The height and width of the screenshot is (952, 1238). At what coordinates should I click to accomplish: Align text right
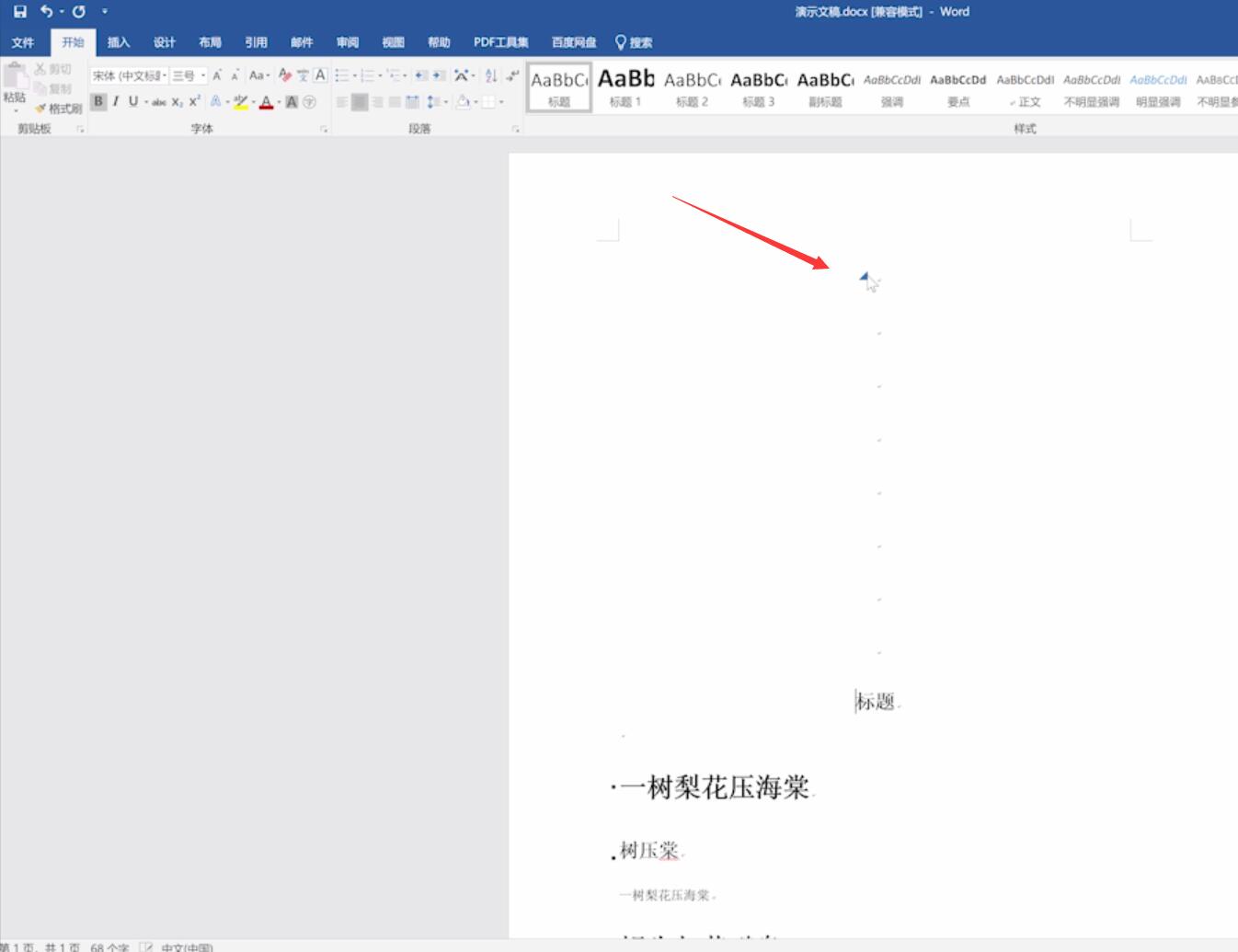pos(377,101)
